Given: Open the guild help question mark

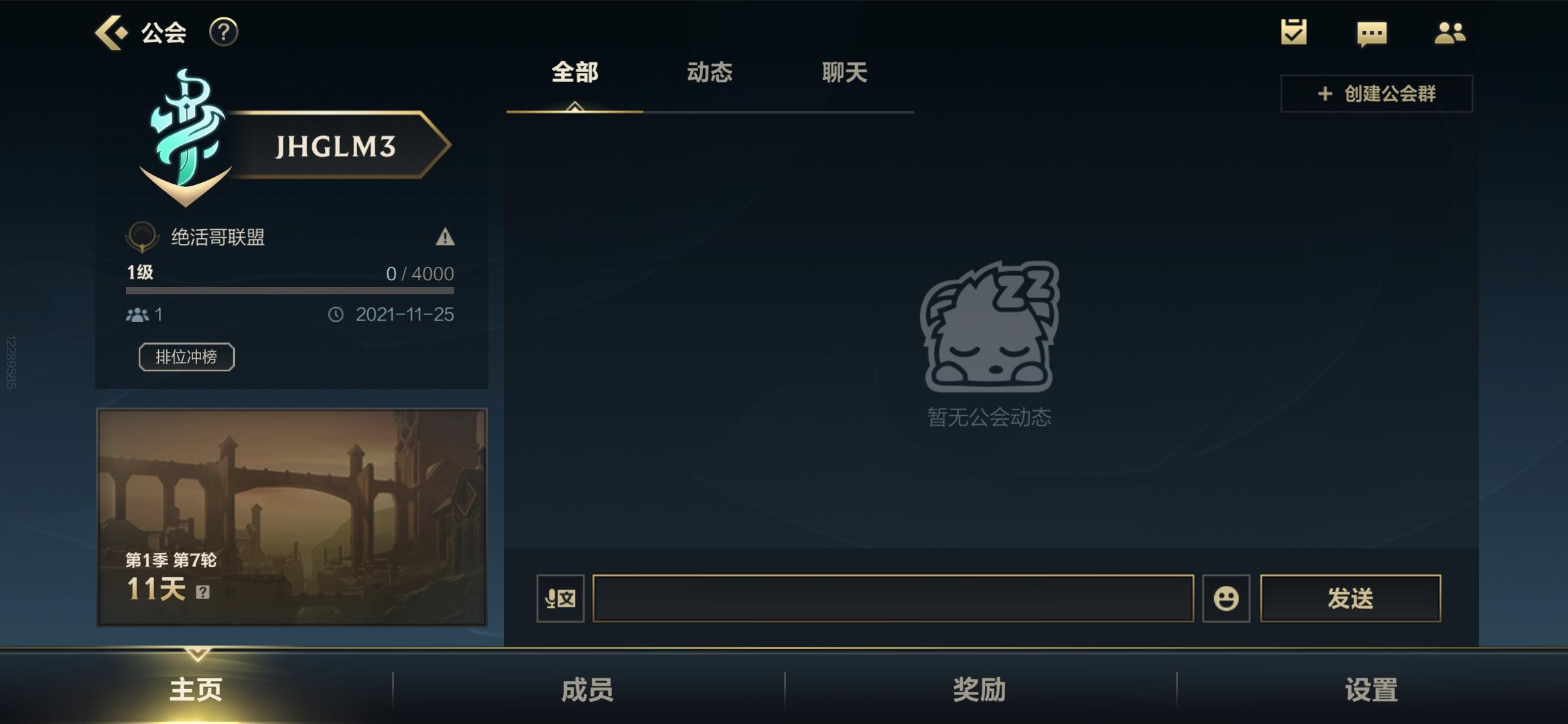Looking at the screenshot, I should click(x=224, y=32).
